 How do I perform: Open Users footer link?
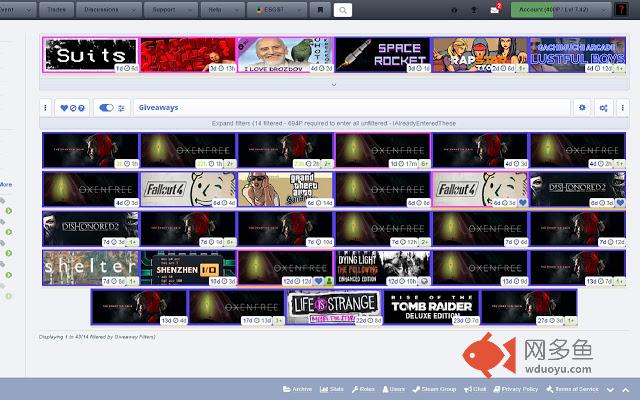(x=393, y=389)
